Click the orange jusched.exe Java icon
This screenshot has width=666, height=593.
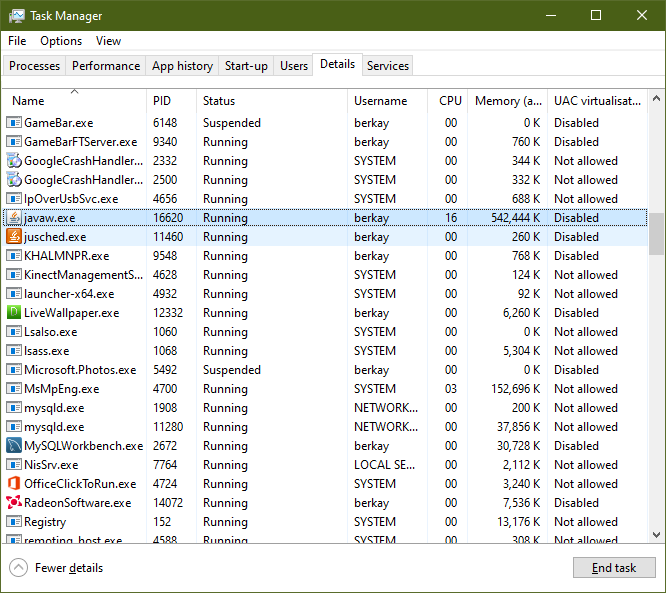click(14, 237)
